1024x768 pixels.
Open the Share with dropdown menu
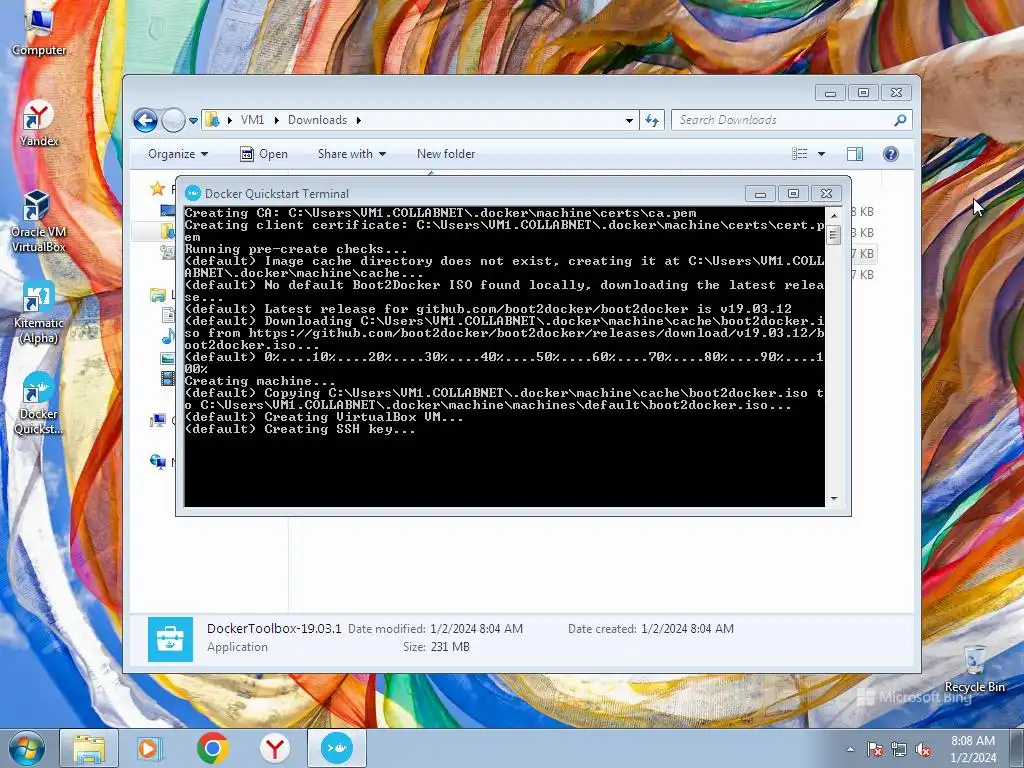point(351,153)
